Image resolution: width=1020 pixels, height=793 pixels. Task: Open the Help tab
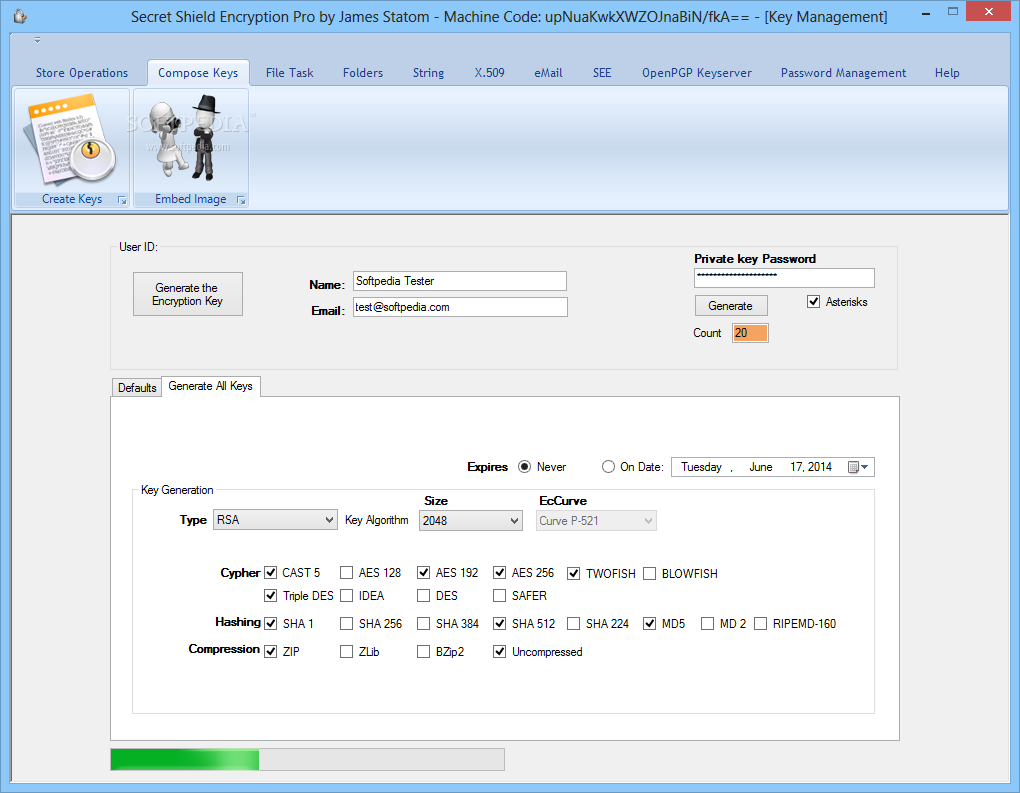947,73
